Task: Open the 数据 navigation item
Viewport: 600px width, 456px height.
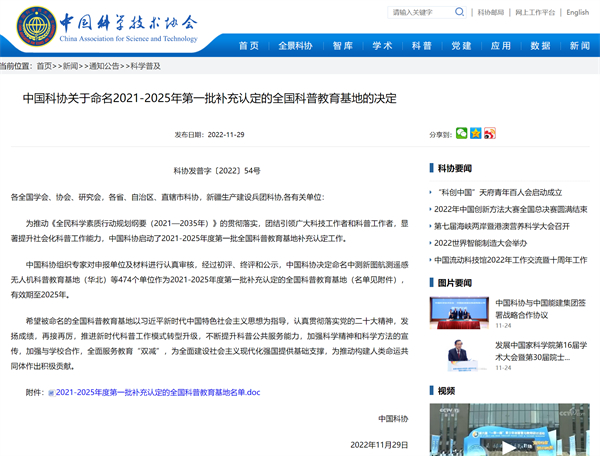Action: [x=540, y=46]
